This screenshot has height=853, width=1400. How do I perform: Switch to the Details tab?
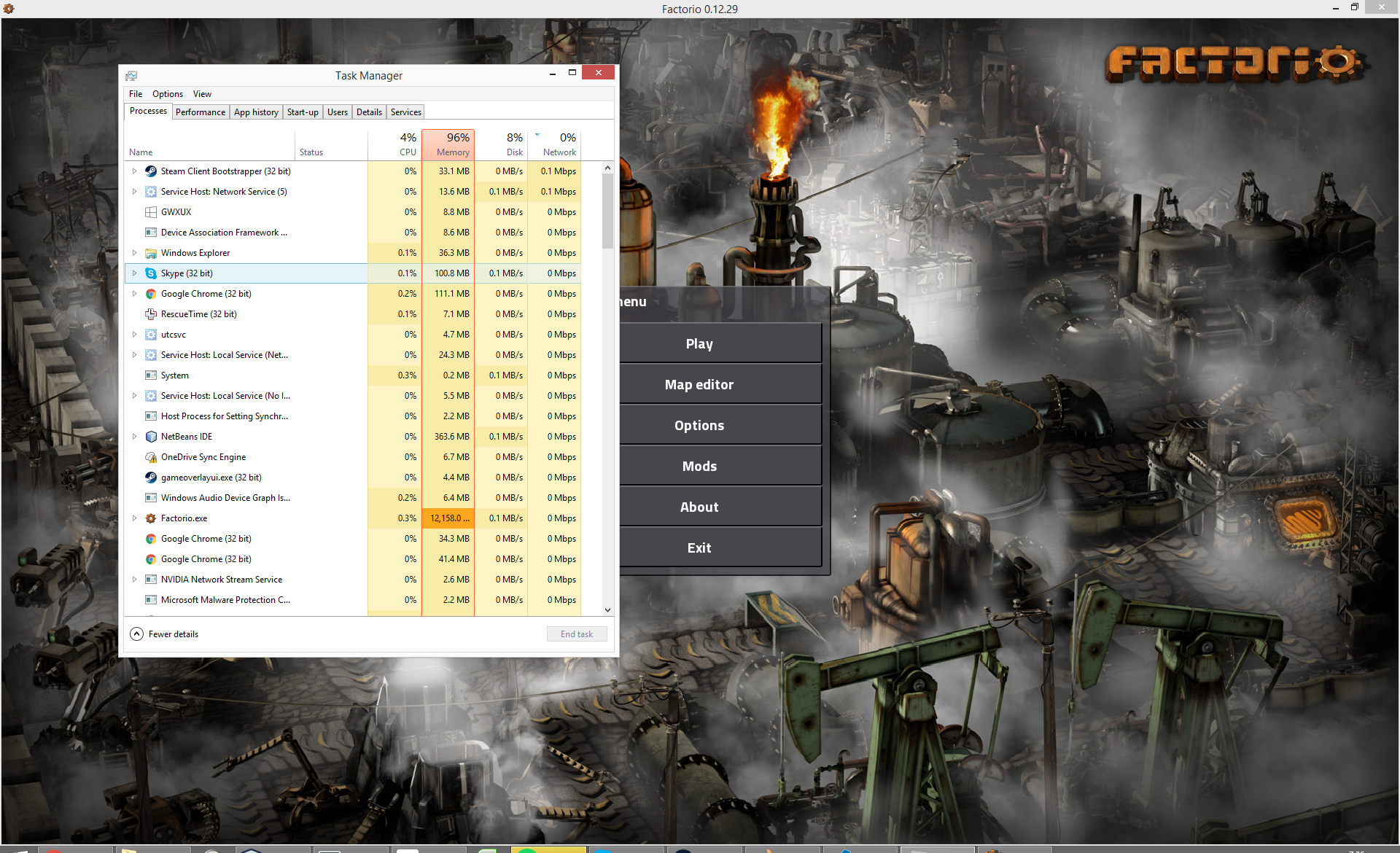point(369,112)
